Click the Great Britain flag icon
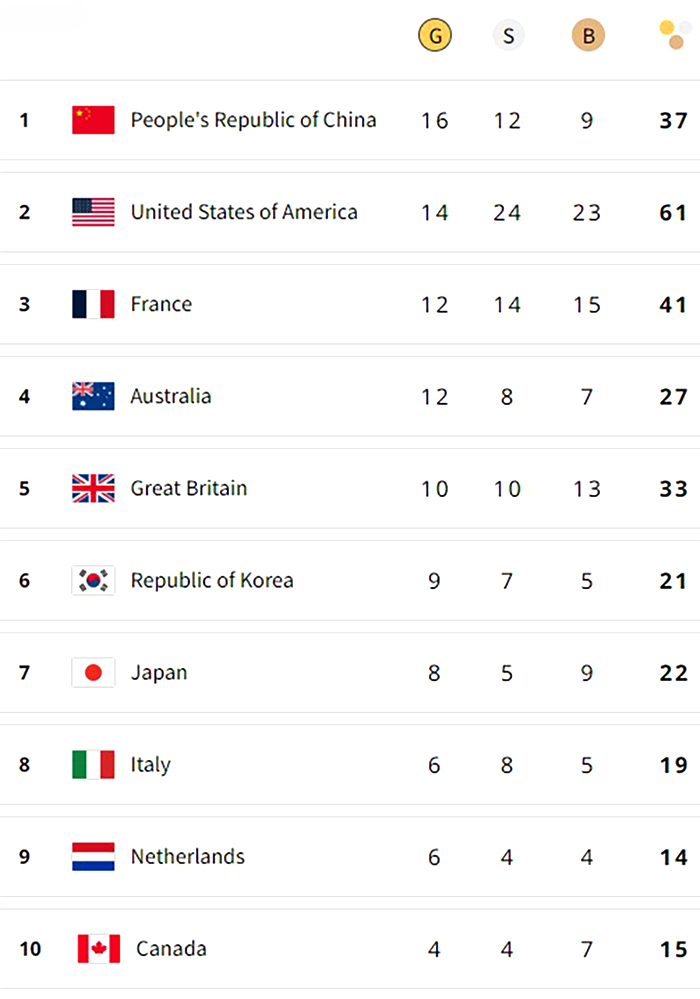This screenshot has height=999, width=700. [93, 488]
